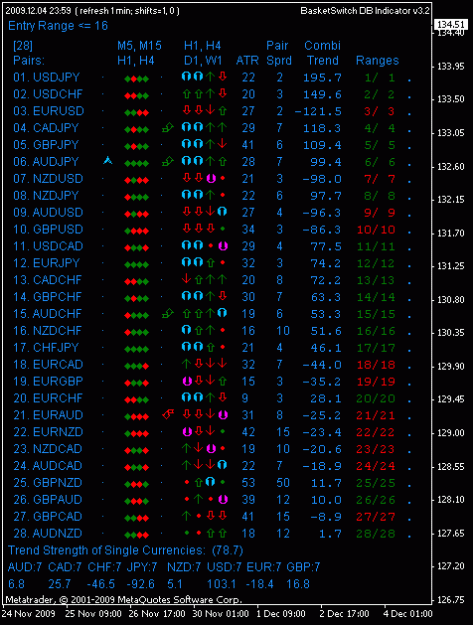Click the USD strength value 103.1
473x625 pixels.
coord(221,584)
